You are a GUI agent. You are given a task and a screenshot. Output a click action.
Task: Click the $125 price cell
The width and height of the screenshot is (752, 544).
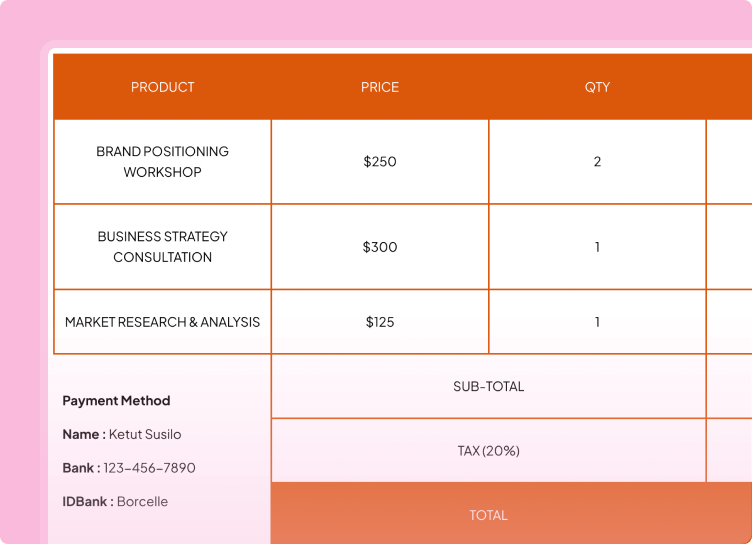[x=380, y=322]
